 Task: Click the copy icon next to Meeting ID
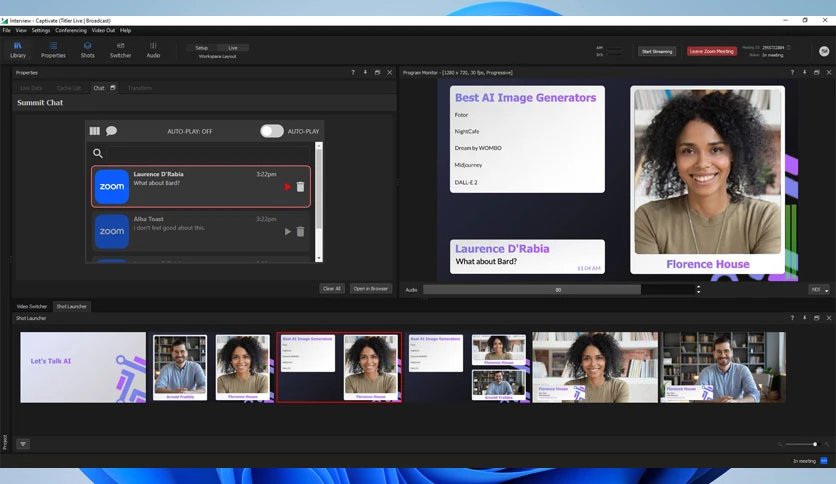[789, 47]
